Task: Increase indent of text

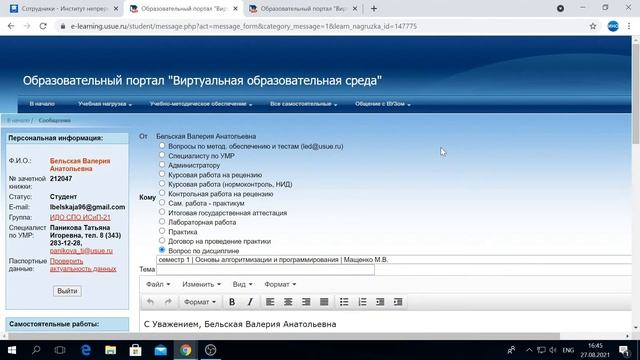Action: click(x=398, y=302)
